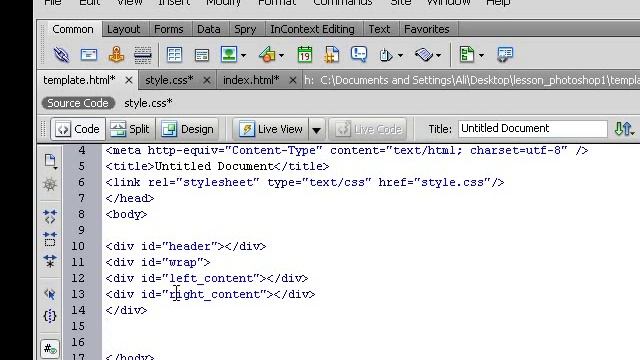640x360 pixels.
Task: Click the Tag Chooser icon
Action: pyautogui.click(x=505, y=54)
